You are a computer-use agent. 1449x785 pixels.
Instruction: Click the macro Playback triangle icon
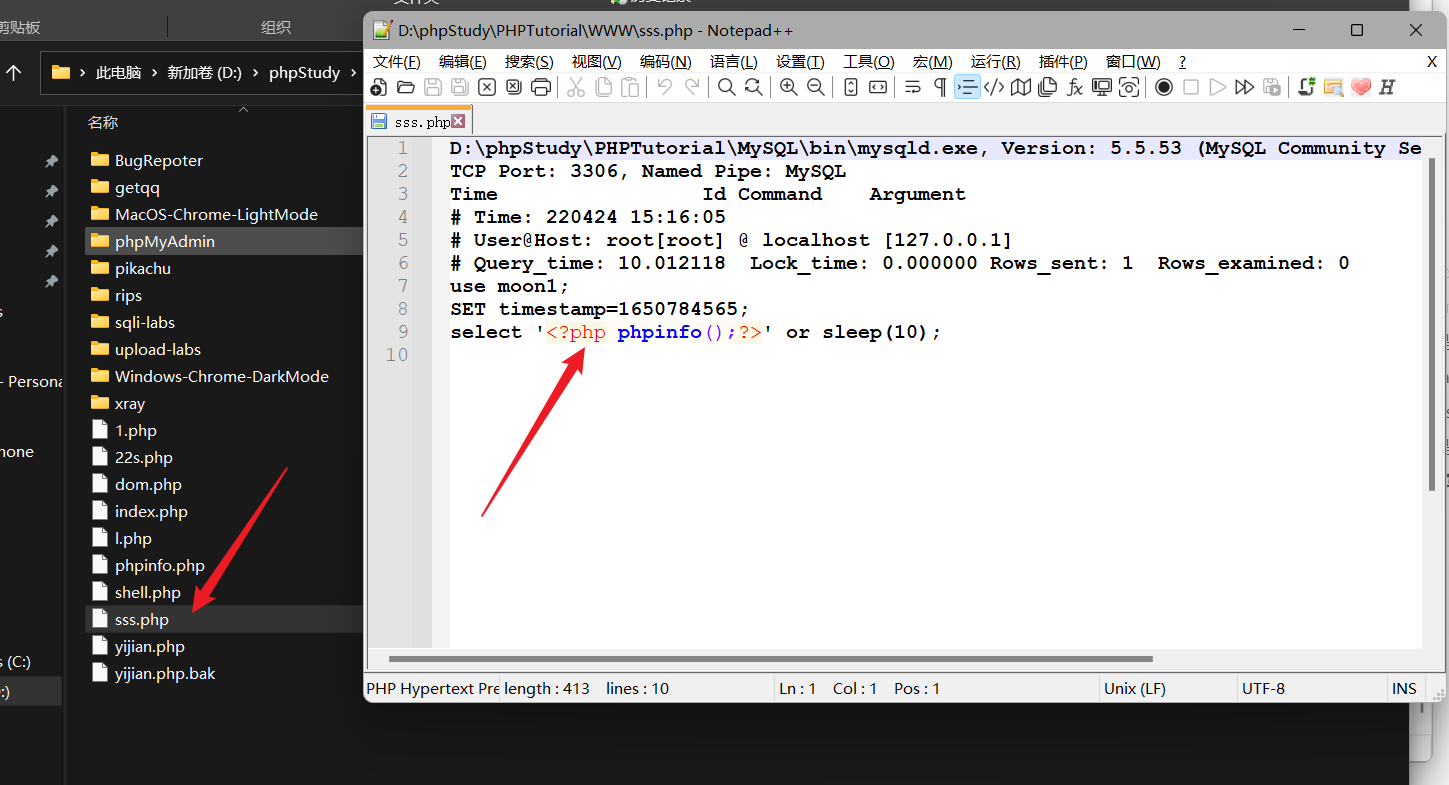[x=1217, y=87]
